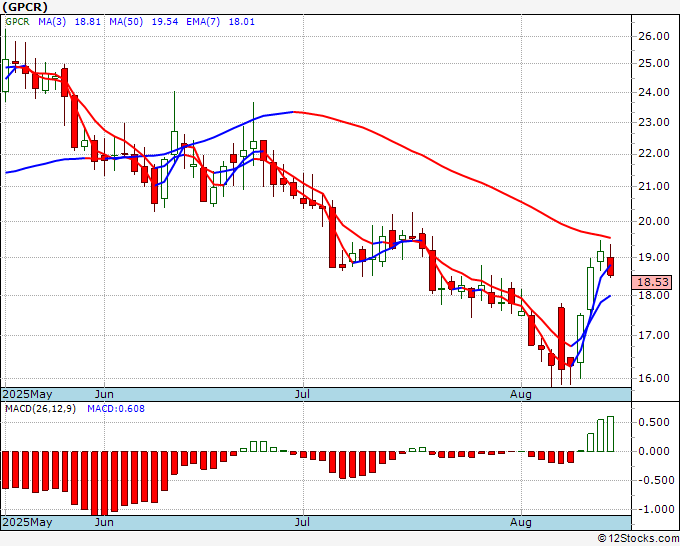The image size is (680, 546).
Task: Click the 16.00 price axis label
Action: pyautogui.click(x=654, y=378)
